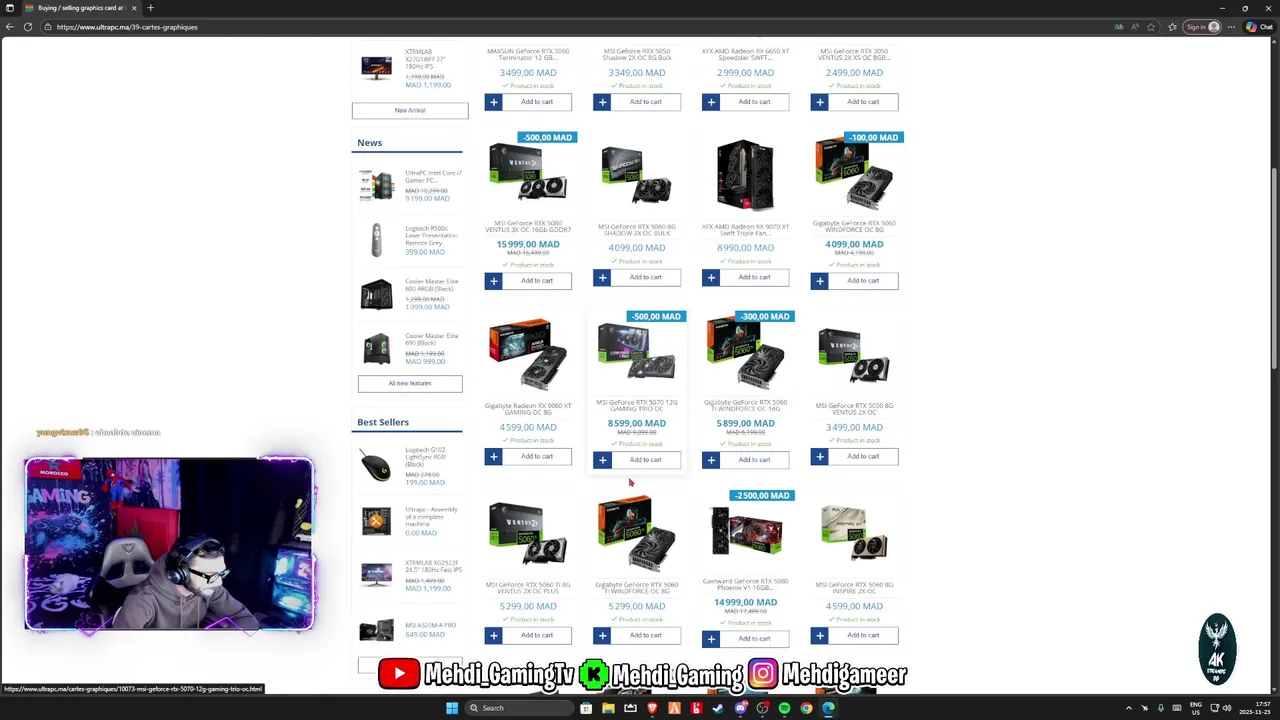This screenshot has height=720, width=1280.
Task: Click plus icon for XFX RX 9070 XT Swift
Action: [x=711, y=277]
